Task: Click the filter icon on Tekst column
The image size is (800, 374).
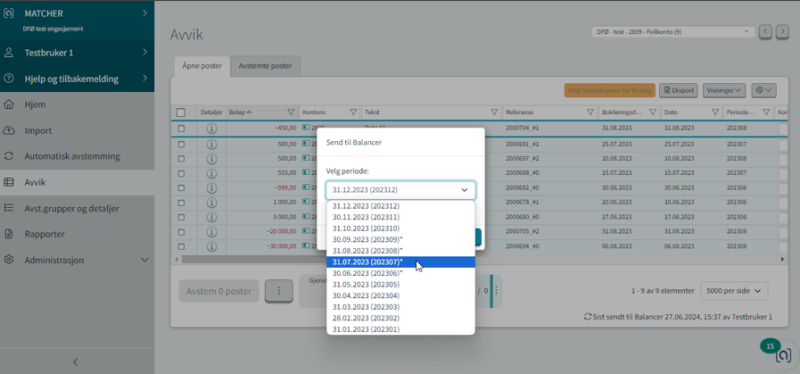Action: coord(494,112)
